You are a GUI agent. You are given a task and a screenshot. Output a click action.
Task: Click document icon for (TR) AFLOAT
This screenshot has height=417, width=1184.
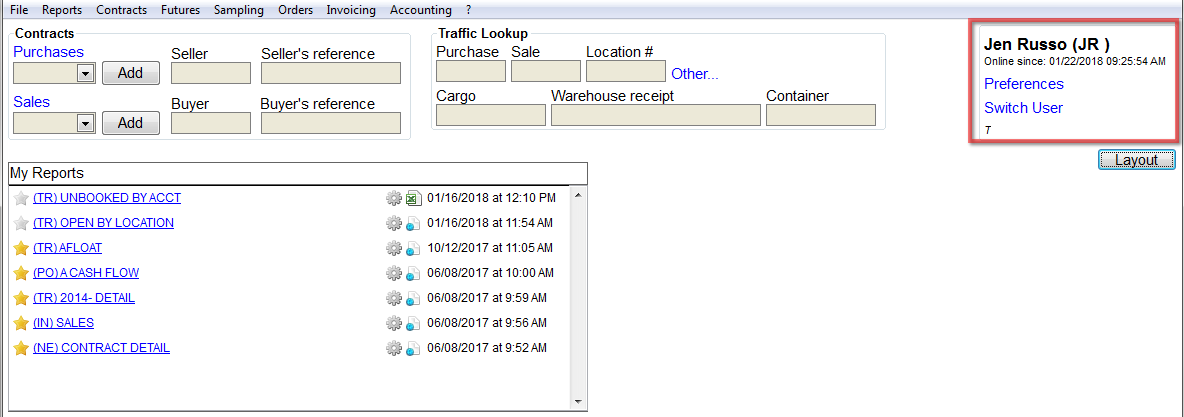(x=413, y=249)
